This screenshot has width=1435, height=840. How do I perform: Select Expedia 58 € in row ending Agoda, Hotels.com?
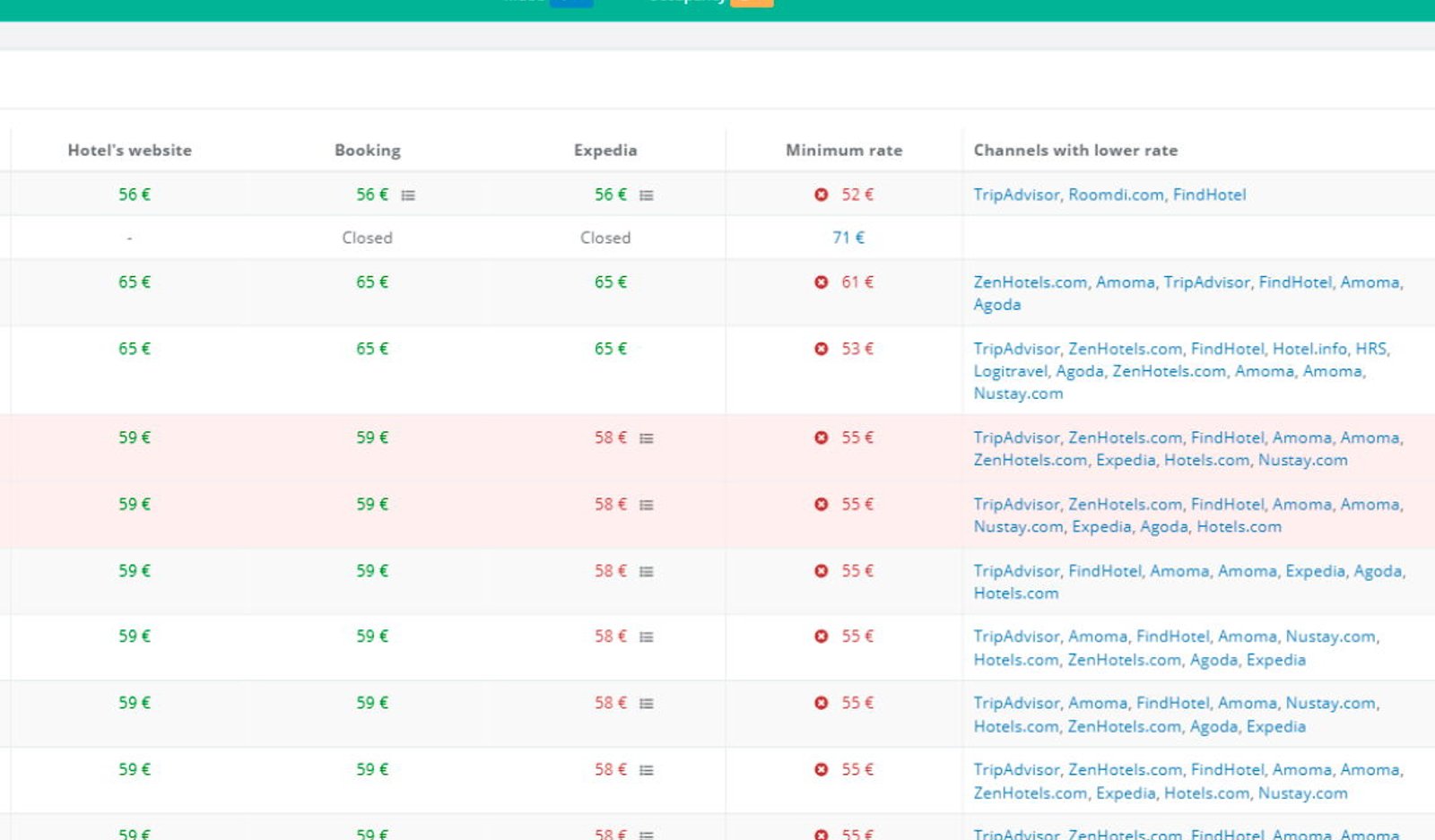tap(611, 505)
